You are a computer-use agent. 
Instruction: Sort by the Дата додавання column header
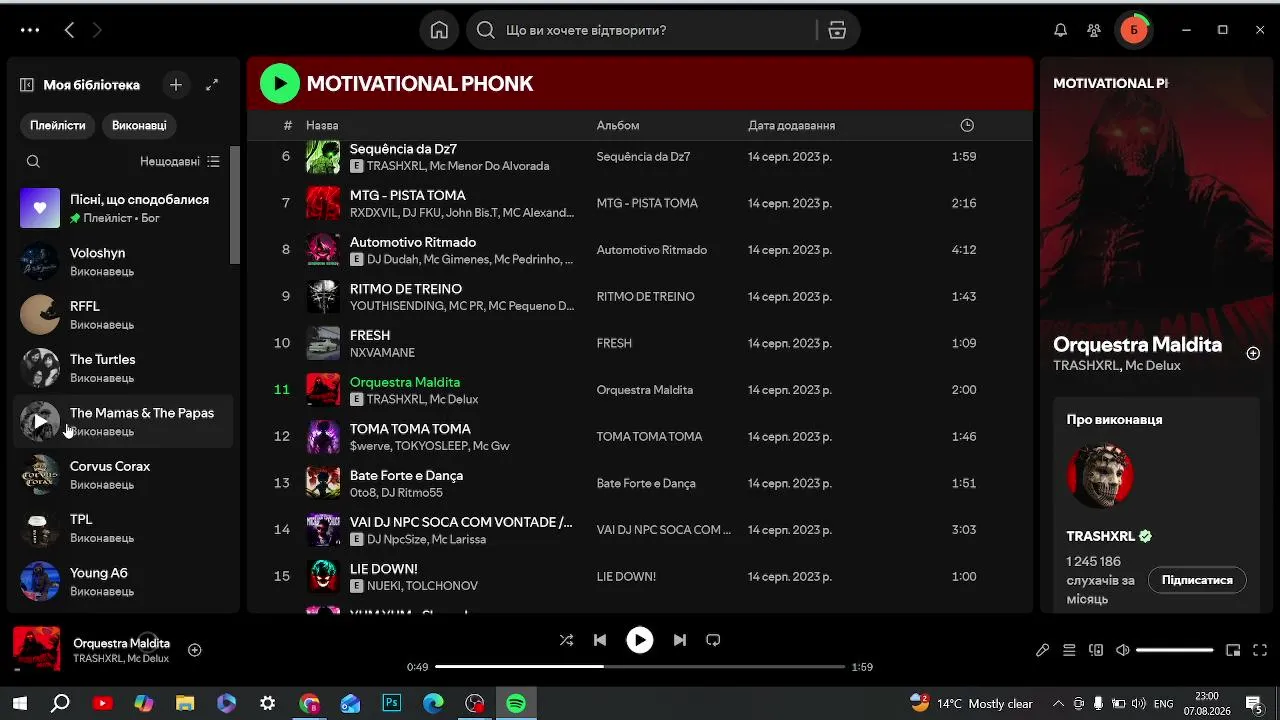click(x=791, y=125)
